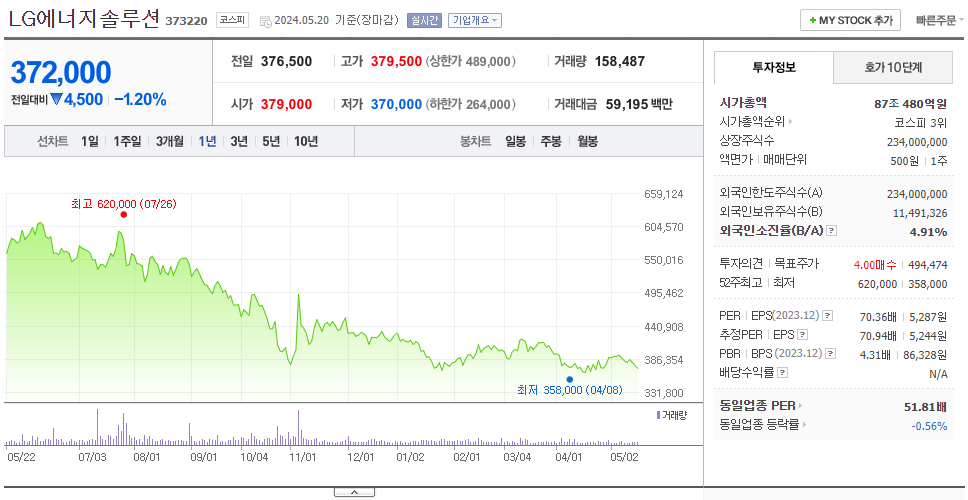Click the -0.56% 등락률 value
The height and width of the screenshot is (500, 968).
[929, 426]
